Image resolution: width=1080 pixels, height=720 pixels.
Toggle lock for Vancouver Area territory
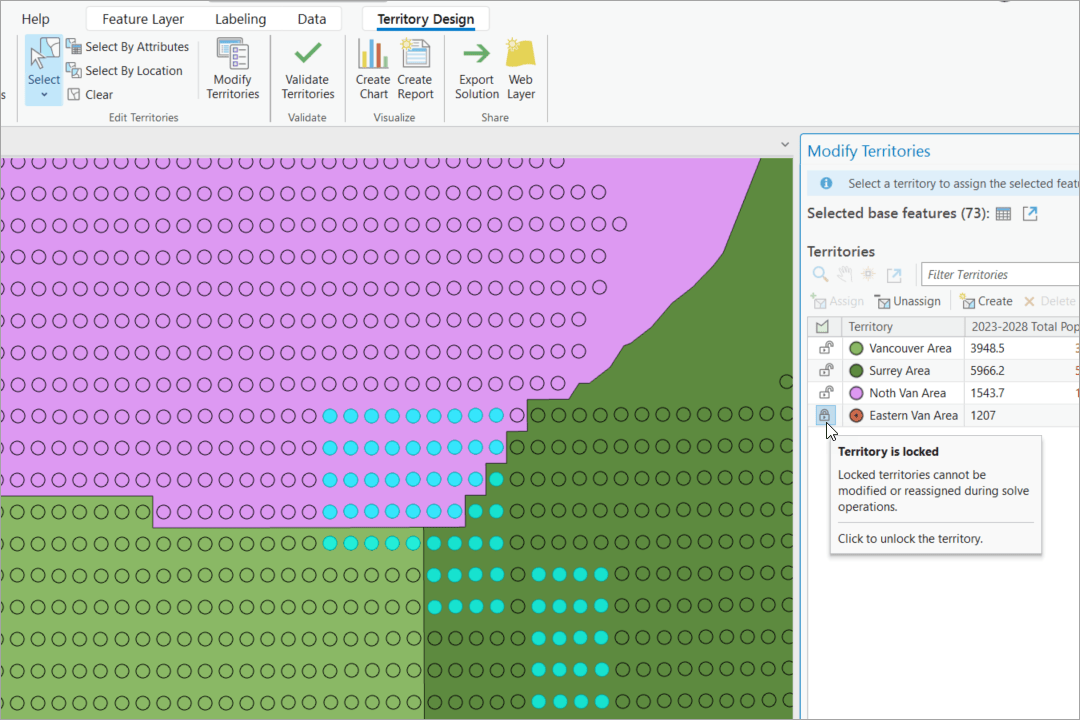(825, 348)
